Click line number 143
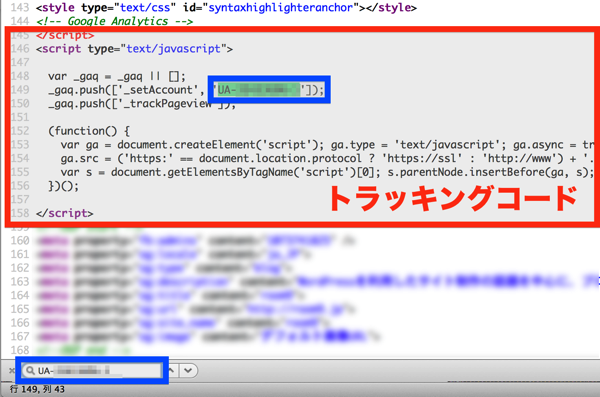This screenshot has width=600, height=397. point(20,8)
